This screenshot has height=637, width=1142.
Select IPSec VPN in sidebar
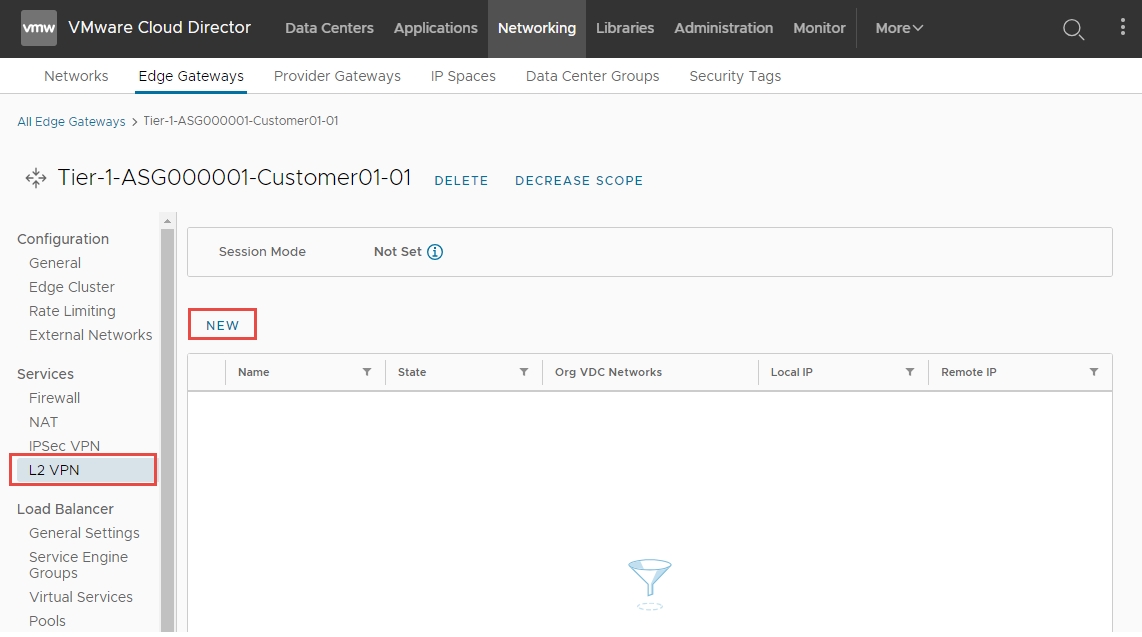(64, 446)
